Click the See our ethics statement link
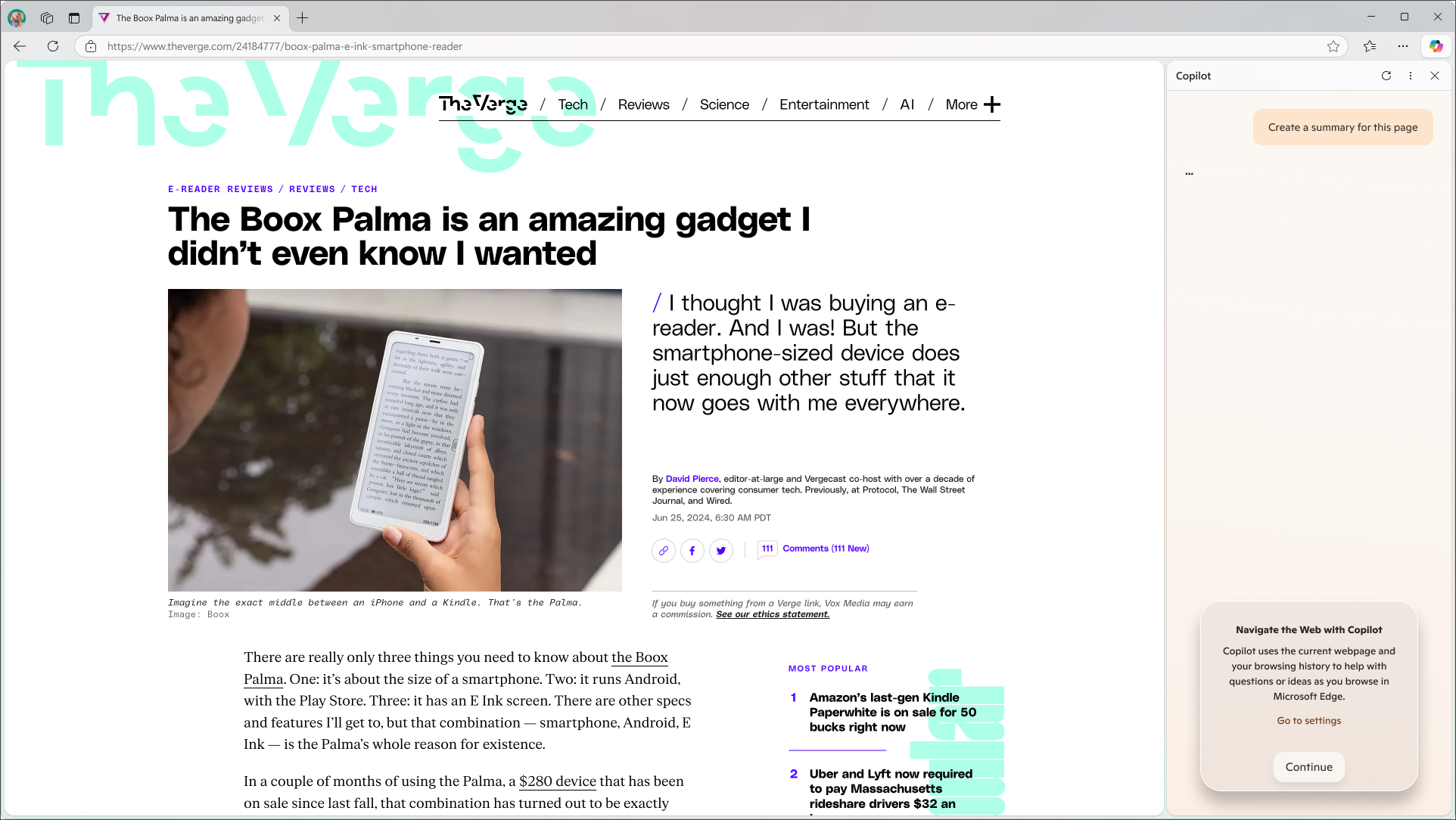 (773, 614)
